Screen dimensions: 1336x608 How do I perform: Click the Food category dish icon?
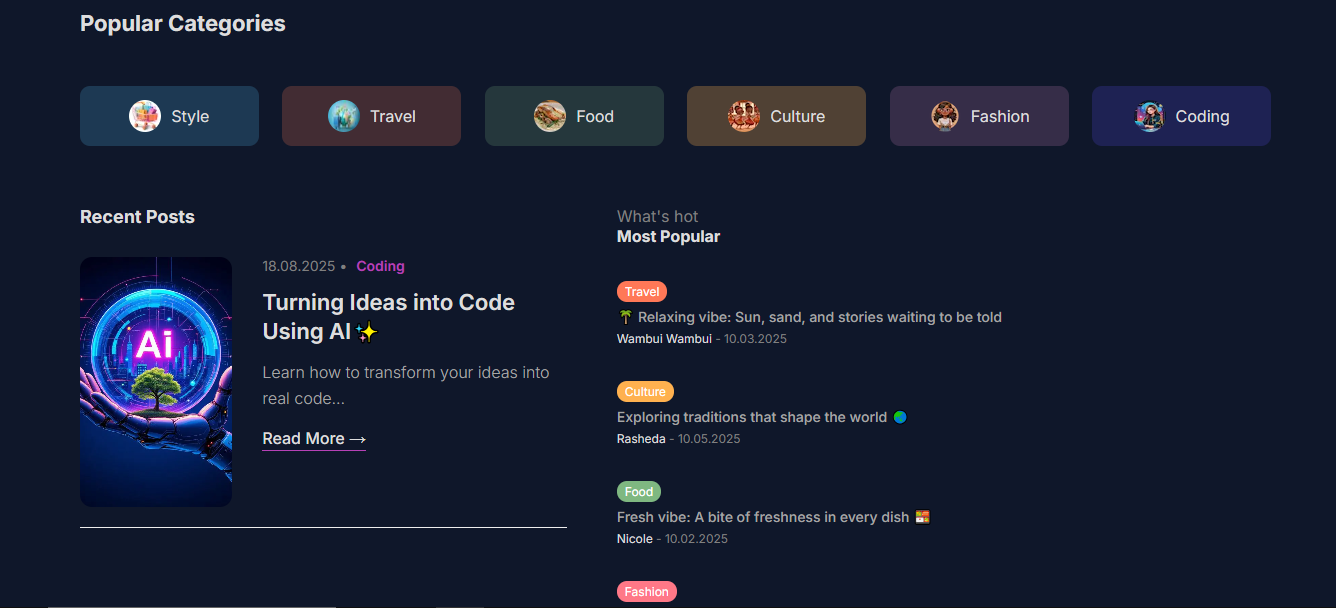pos(550,116)
